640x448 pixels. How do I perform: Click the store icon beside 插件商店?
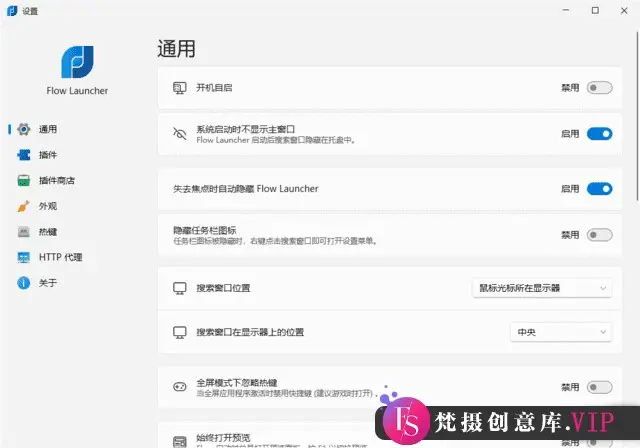pos(24,180)
